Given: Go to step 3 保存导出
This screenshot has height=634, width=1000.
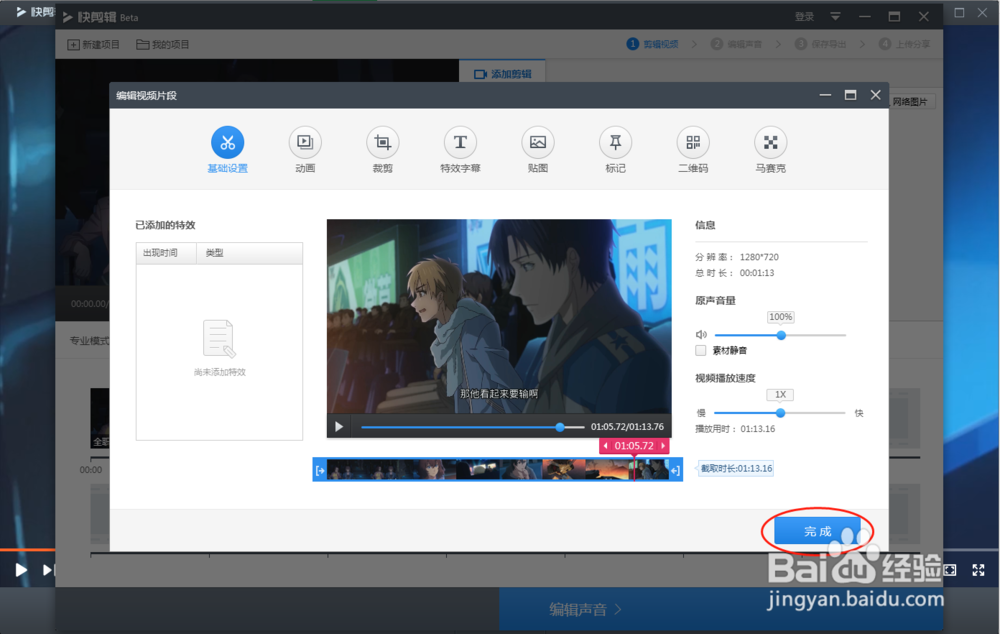Looking at the screenshot, I should pos(820,44).
